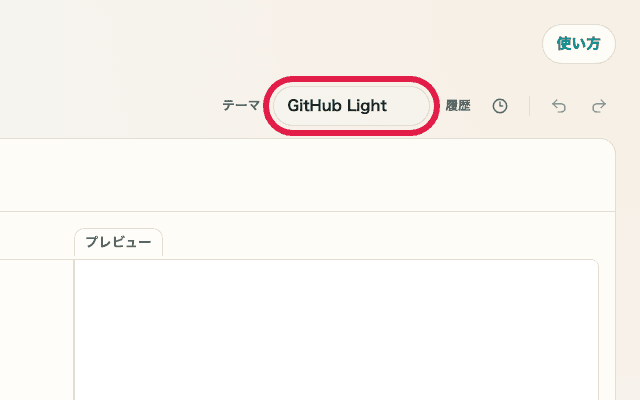Click the undo arrow icon
The width and height of the screenshot is (640, 400).
pos(559,106)
